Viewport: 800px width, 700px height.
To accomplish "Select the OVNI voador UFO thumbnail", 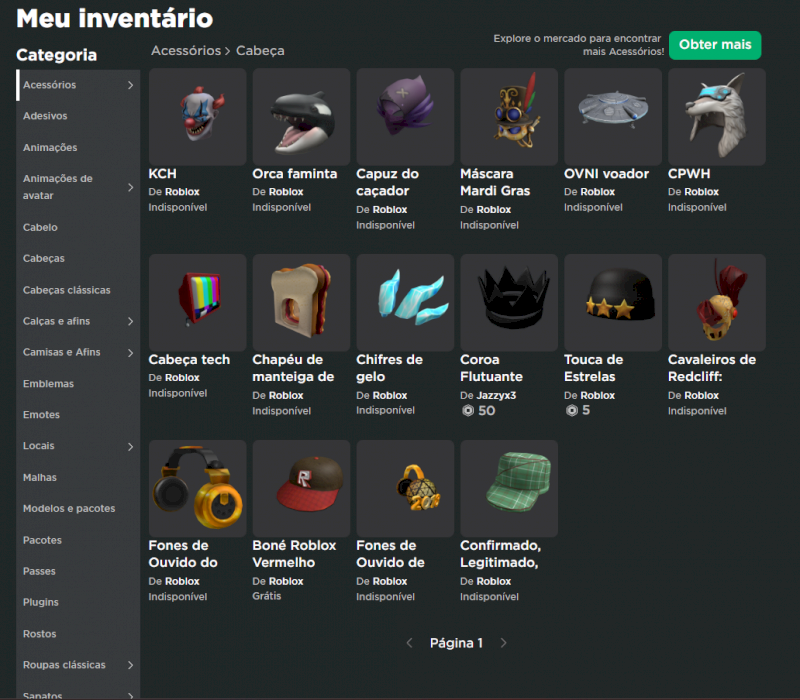I will coord(613,116).
